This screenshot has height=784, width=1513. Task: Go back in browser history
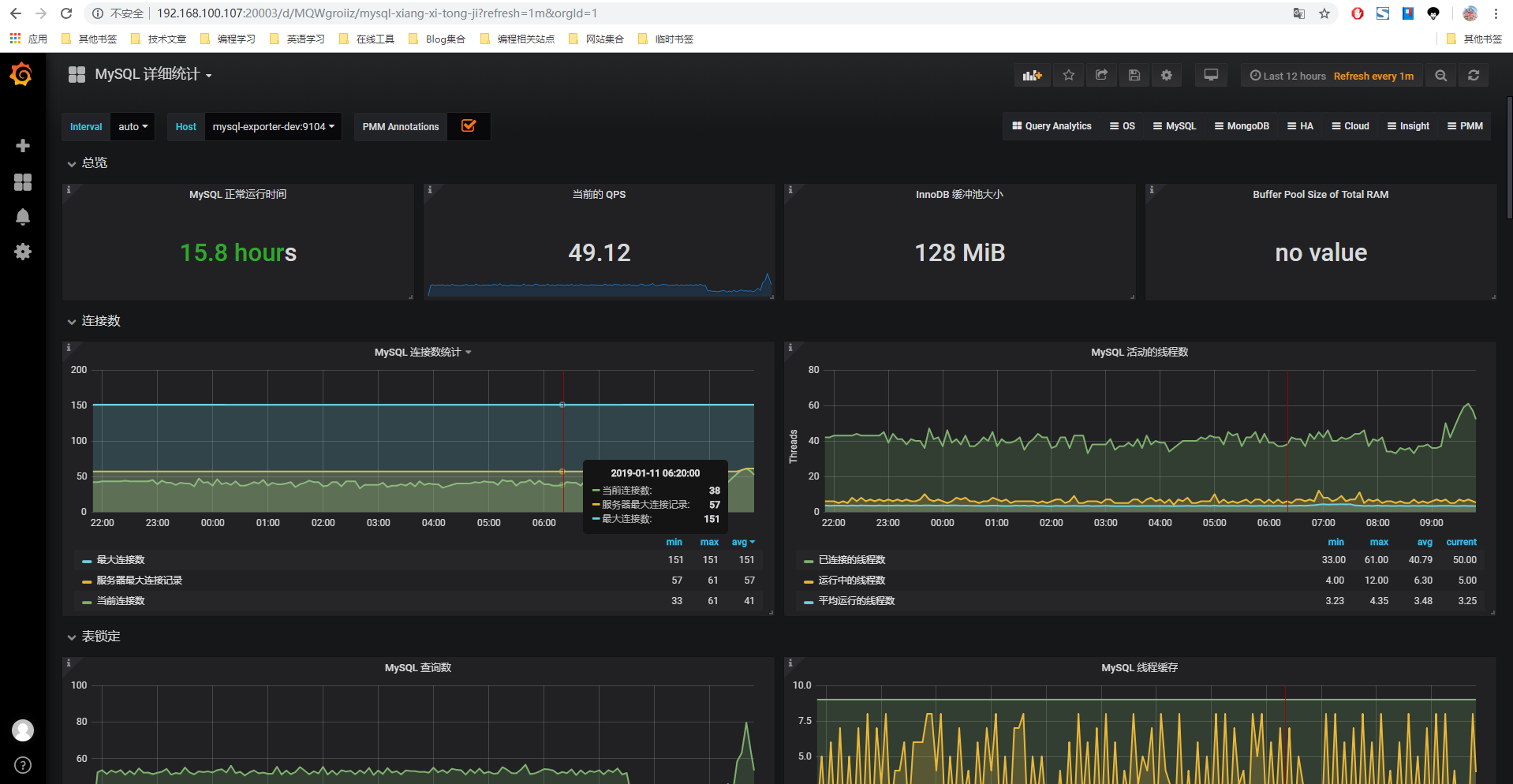[16, 13]
